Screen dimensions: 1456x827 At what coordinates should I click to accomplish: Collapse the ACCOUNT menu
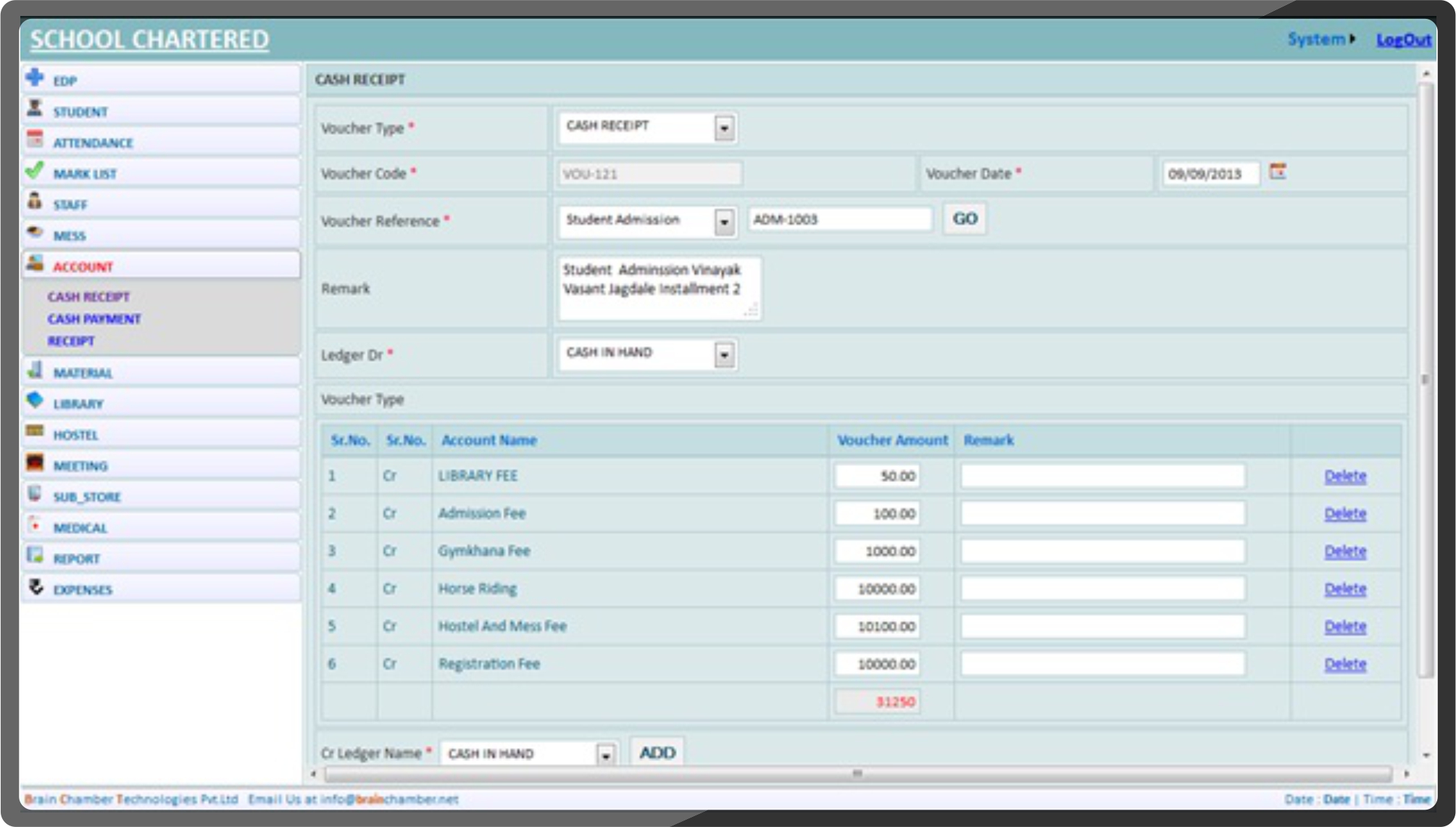(x=161, y=266)
